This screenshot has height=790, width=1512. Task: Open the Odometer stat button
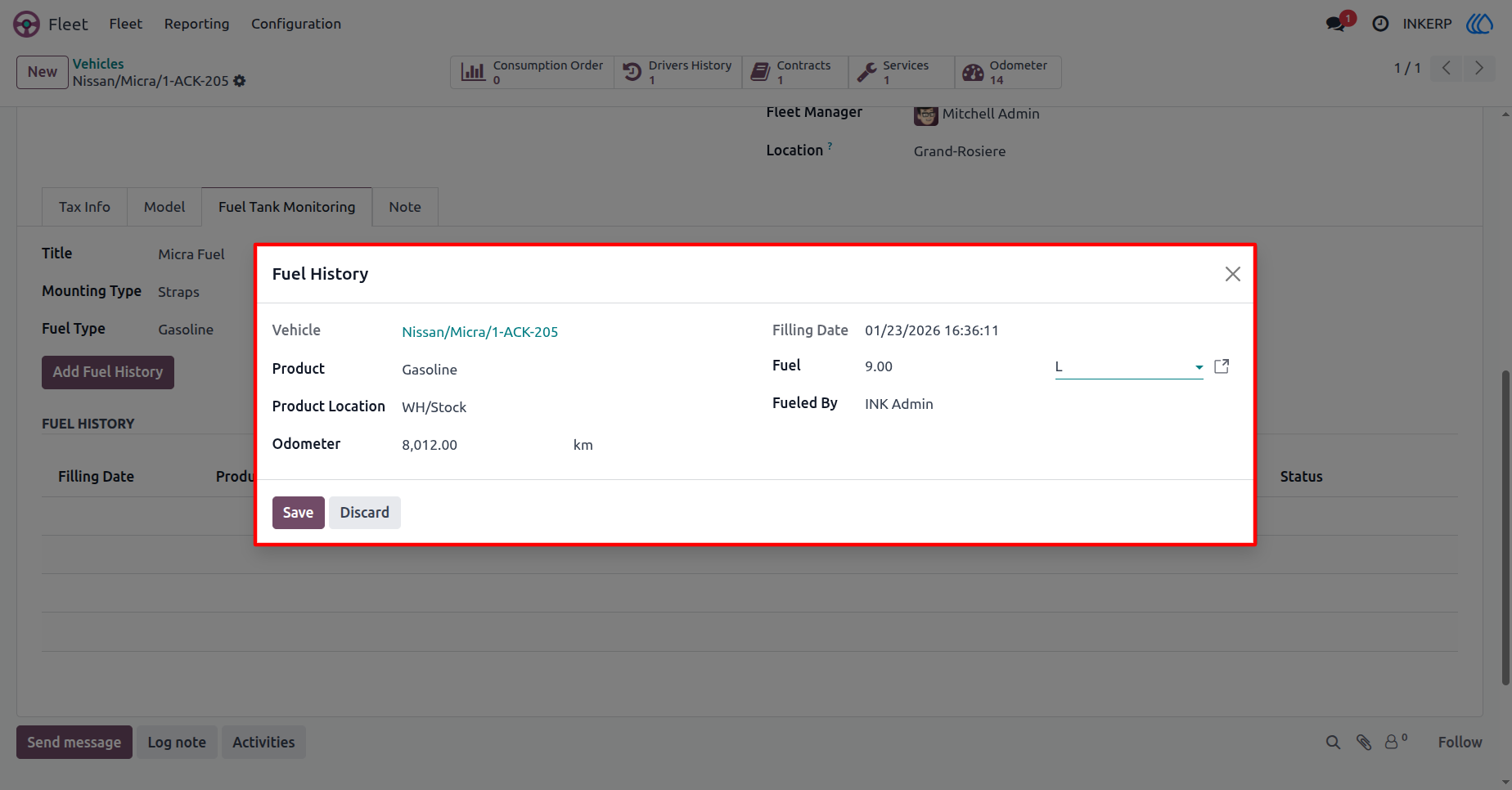coord(1008,72)
